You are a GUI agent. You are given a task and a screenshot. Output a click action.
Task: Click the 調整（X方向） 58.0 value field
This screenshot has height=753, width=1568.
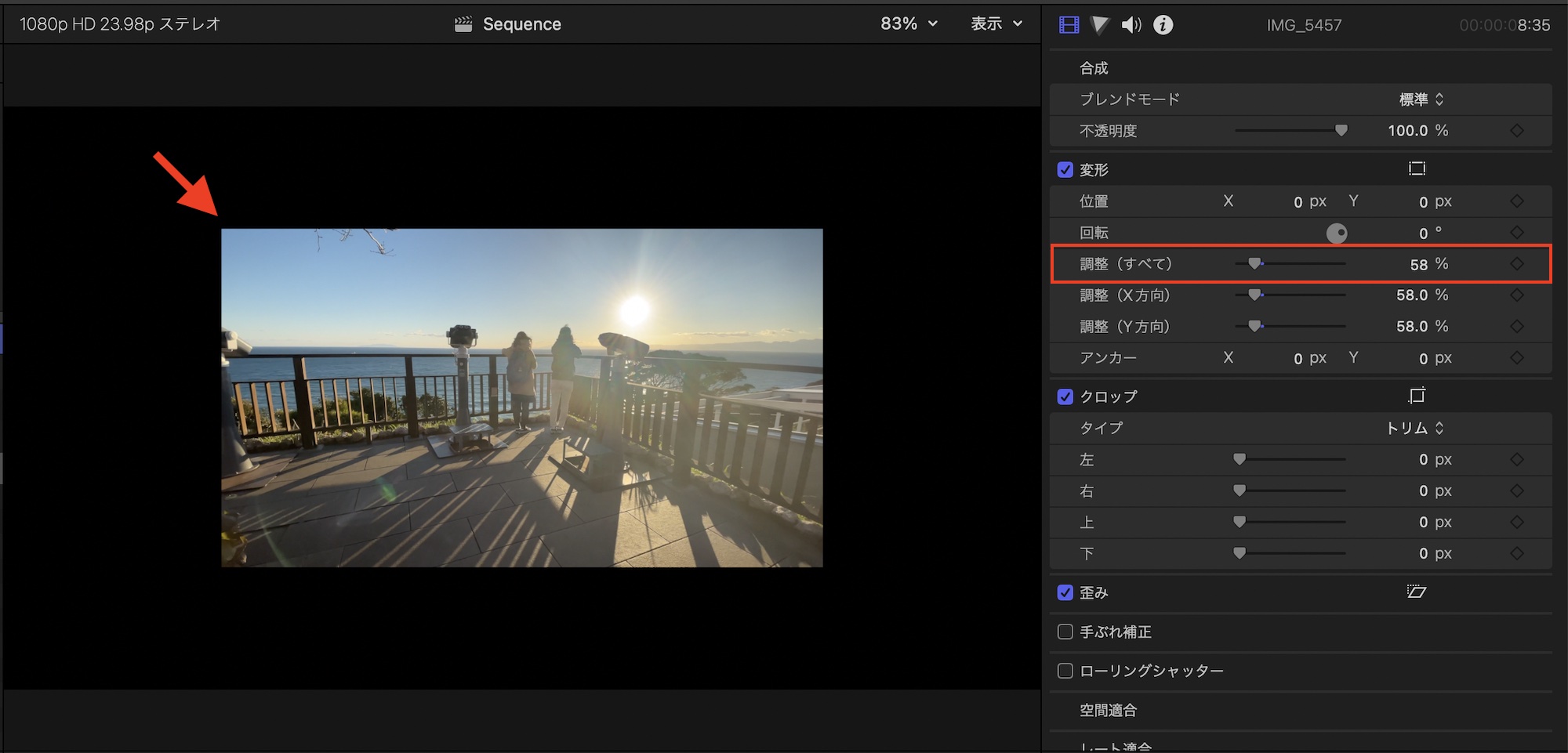(x=1411, y=295)
